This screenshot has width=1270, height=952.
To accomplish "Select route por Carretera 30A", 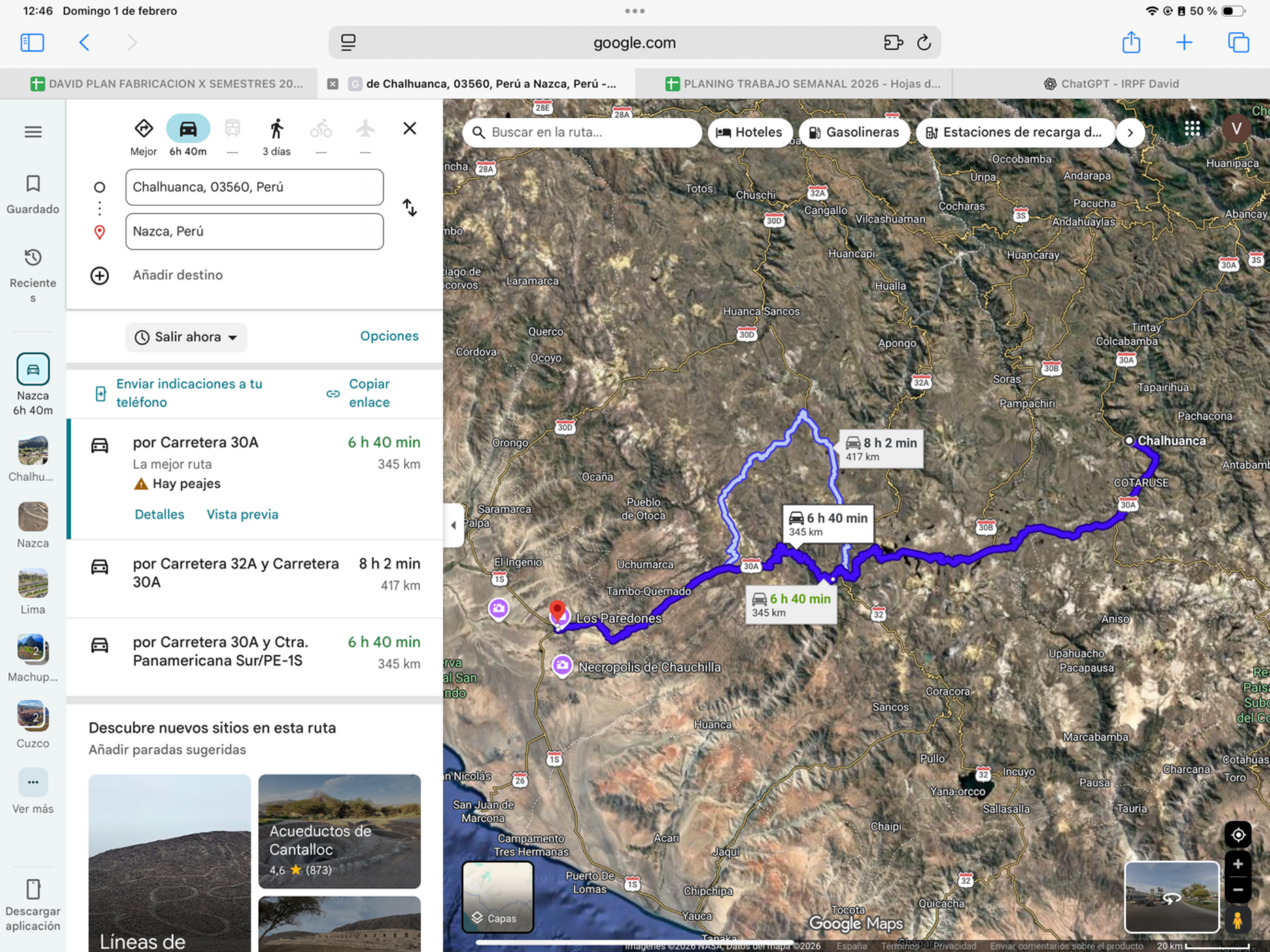I will pos(255,478).
